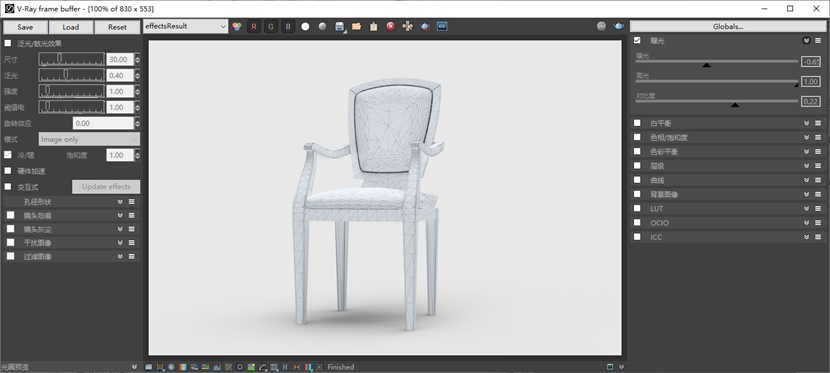This screenshot has width=830, height=373.
Task: Click the 旋转效应 value input field
Action: tap(103, 123)
